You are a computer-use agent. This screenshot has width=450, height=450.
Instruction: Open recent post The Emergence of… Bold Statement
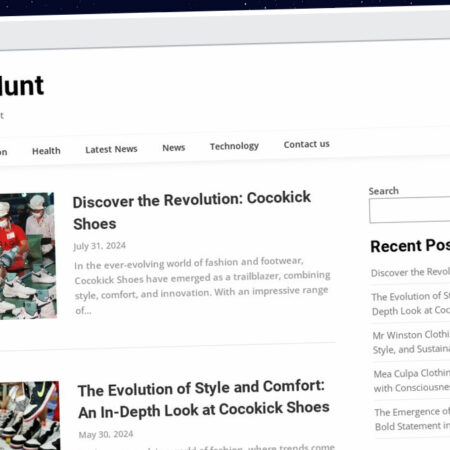click(x=412, y=419)
